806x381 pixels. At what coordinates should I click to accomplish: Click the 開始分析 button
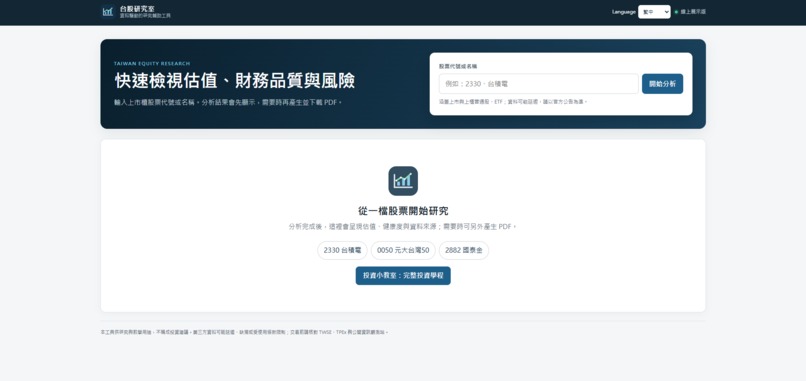(662, 84)
